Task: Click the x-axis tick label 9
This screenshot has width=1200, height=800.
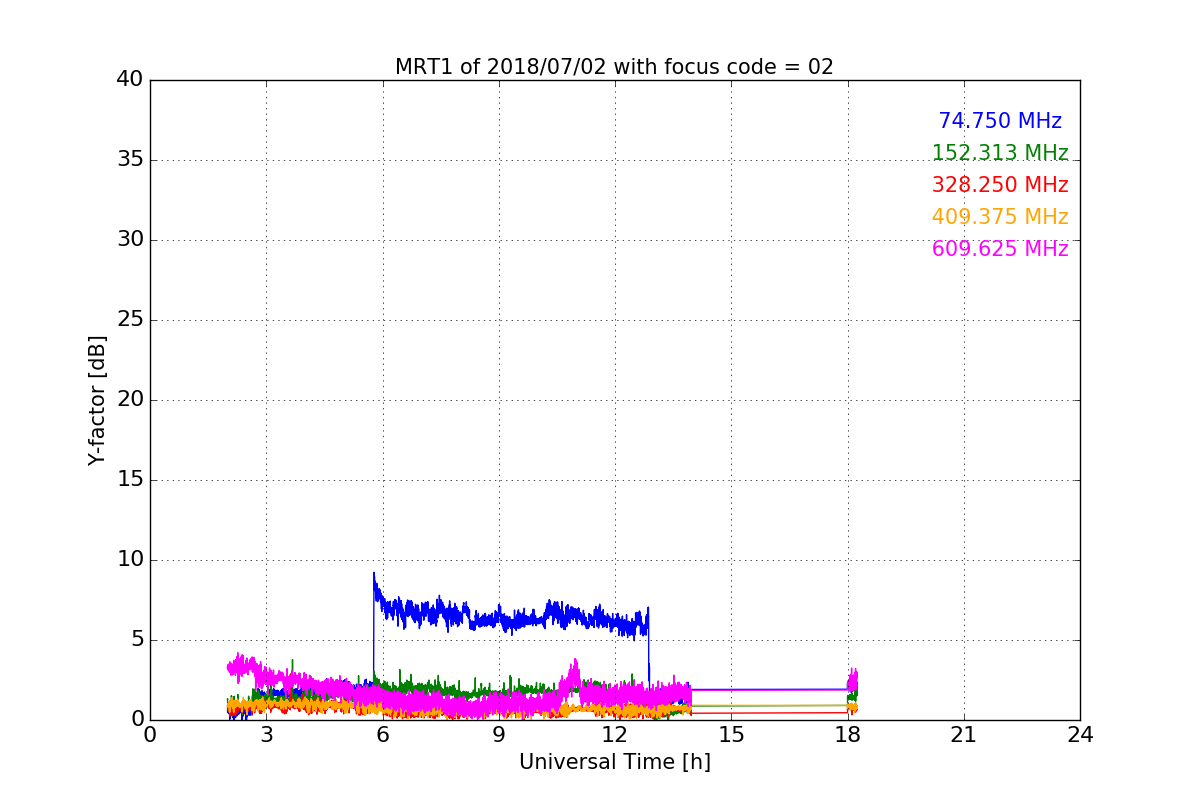Action: tap(499, 735)
